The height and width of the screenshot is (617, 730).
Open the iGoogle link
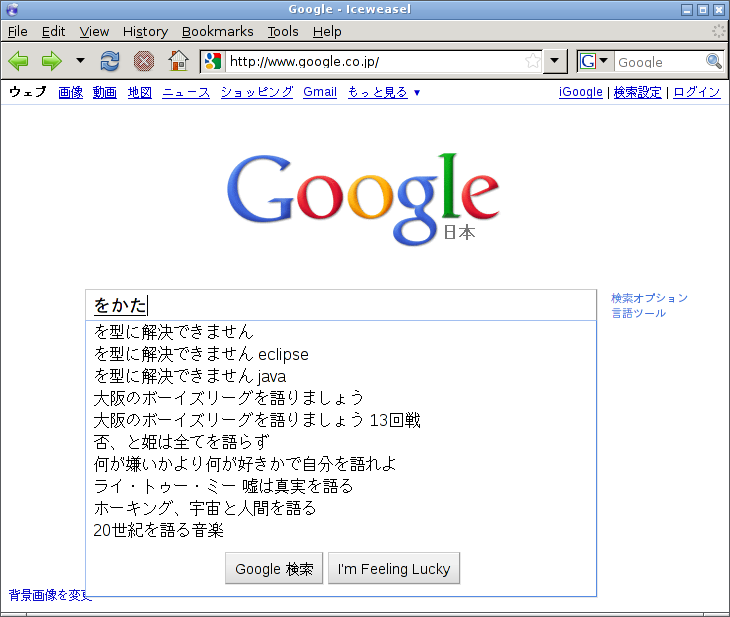[x=581, y=92]
